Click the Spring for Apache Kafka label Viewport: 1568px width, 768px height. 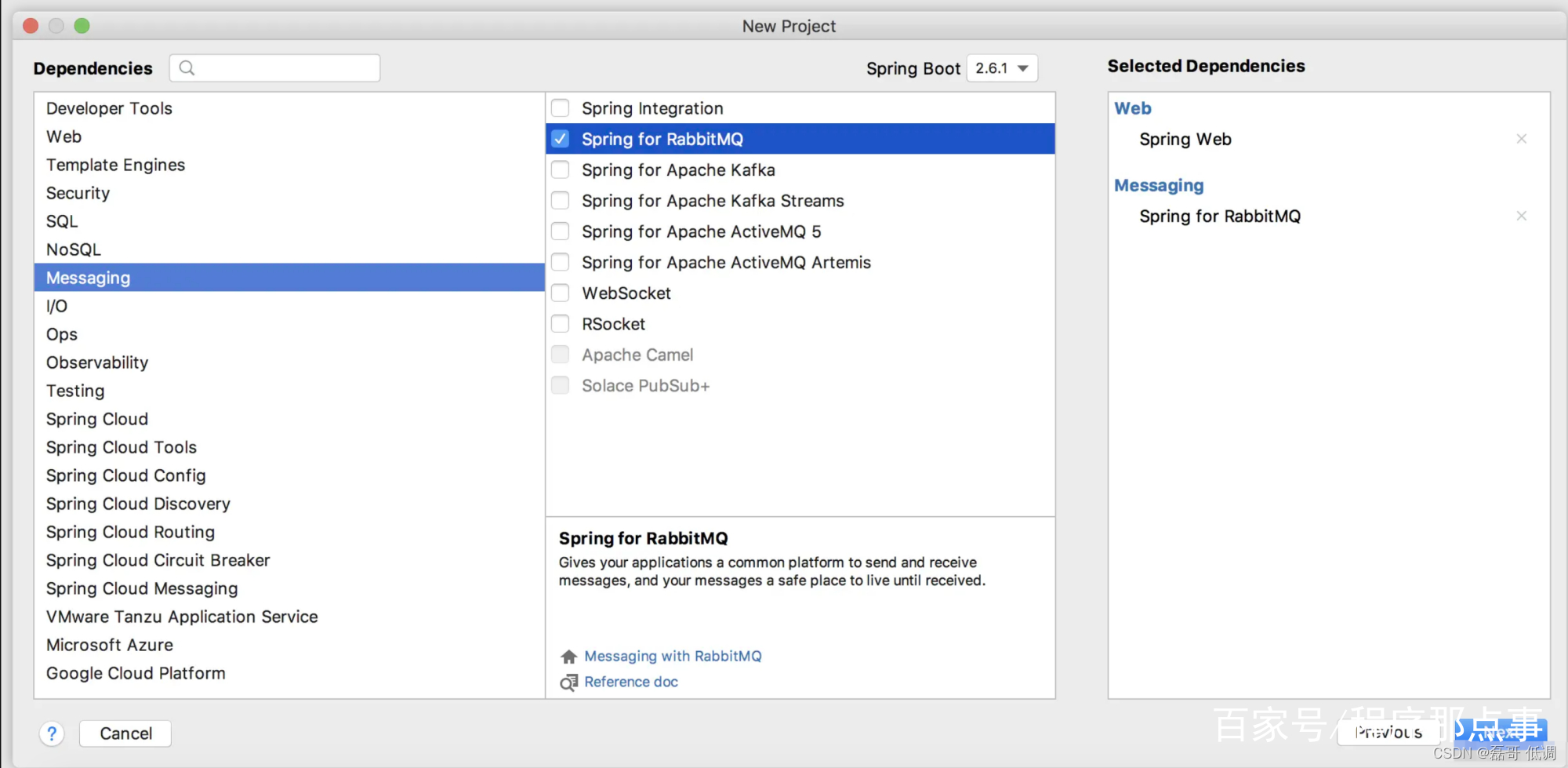[678, 169]
